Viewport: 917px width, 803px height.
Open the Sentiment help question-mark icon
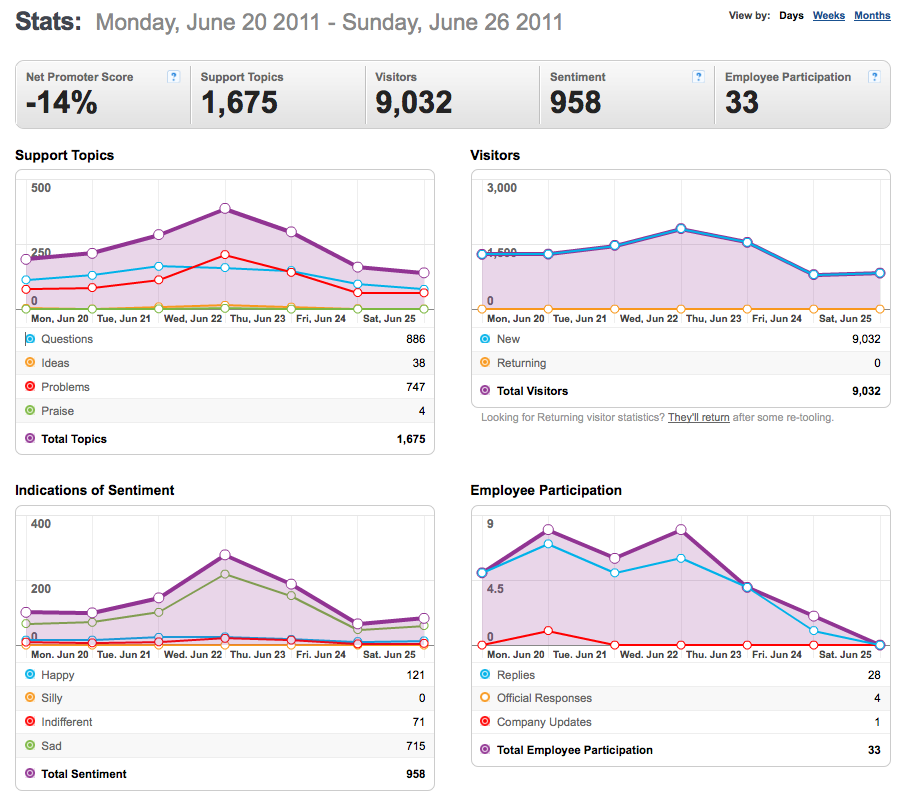pos(698,77)
